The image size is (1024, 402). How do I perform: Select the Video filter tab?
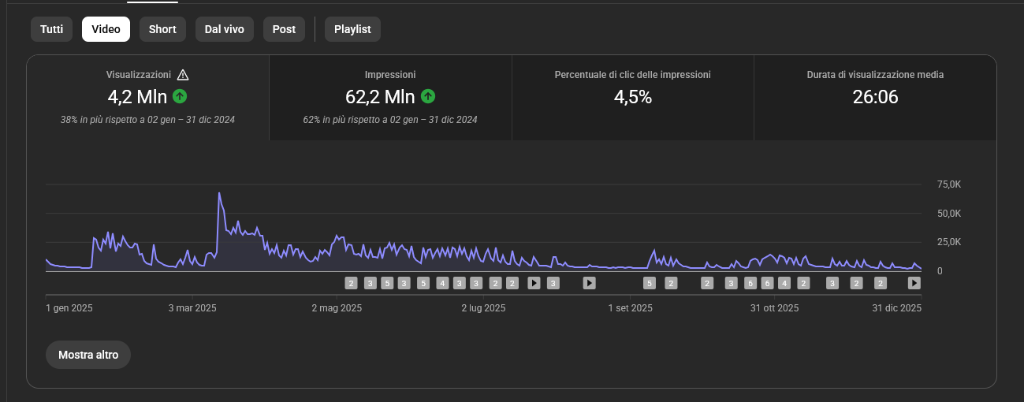106,29
